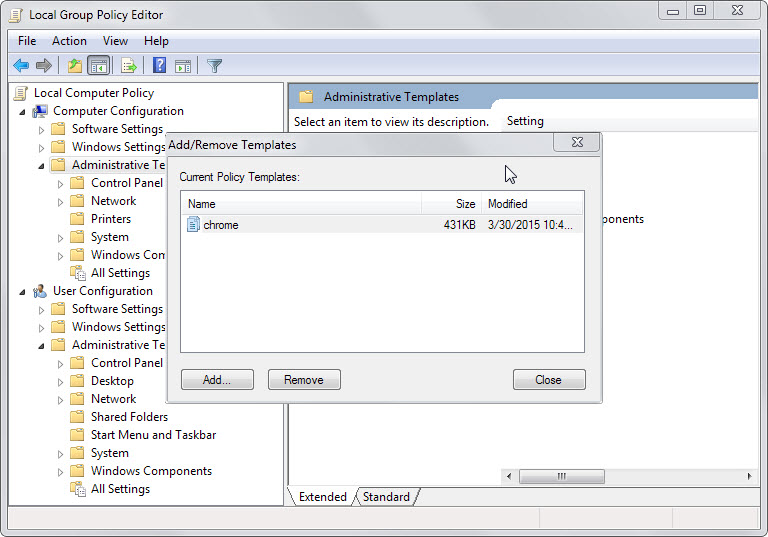
Task: Expand Windows Components under User Configuration
Action: 61,472
